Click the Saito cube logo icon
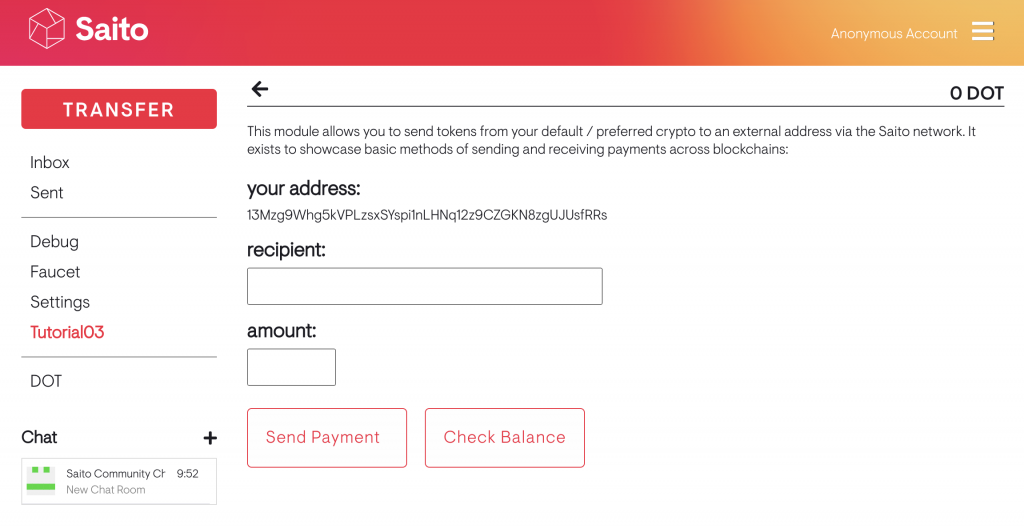The width and height of the screenshot is (1024, 529). tap(46, 29)
